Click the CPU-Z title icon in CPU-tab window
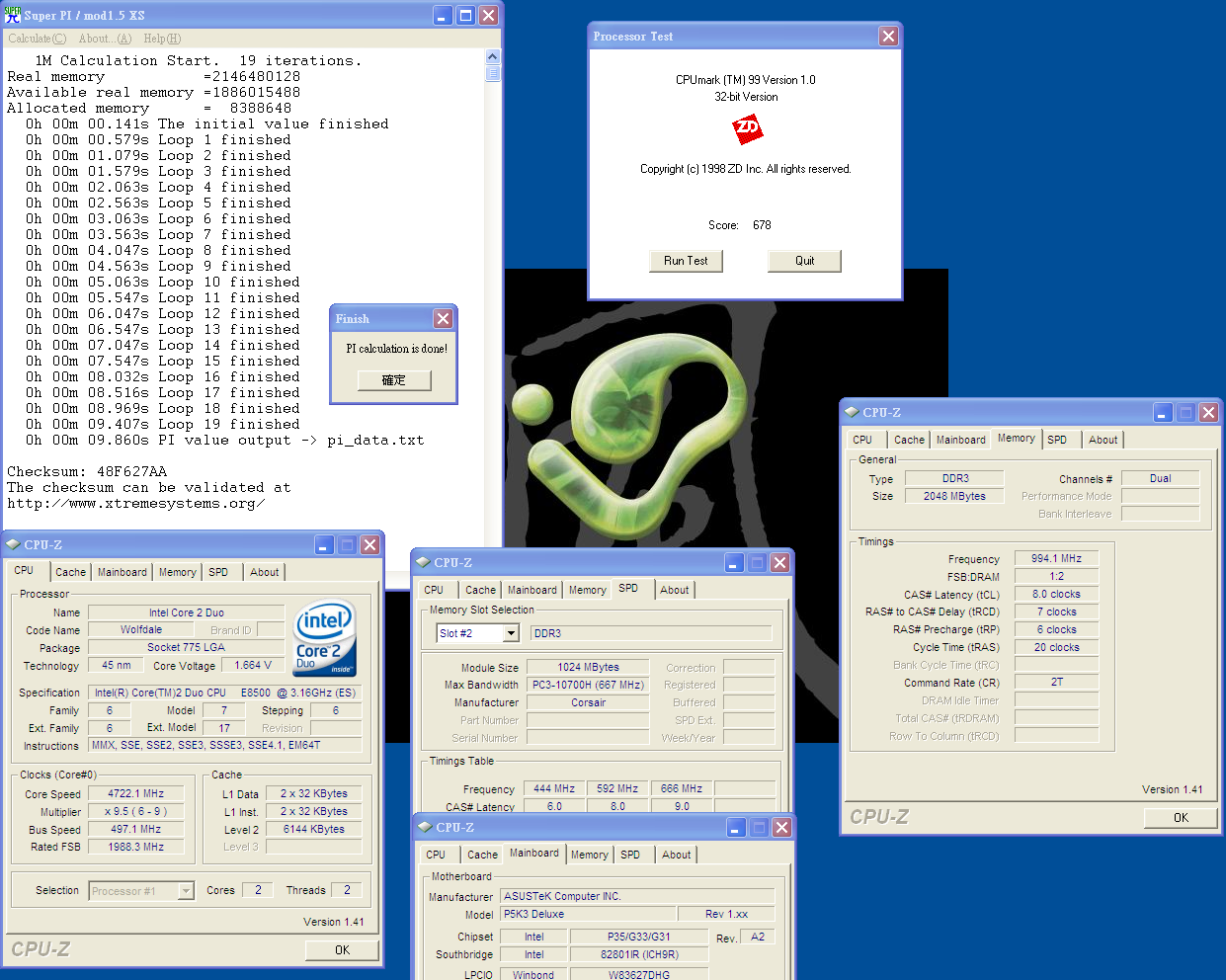1226x980 pixels. pos(13,544)
